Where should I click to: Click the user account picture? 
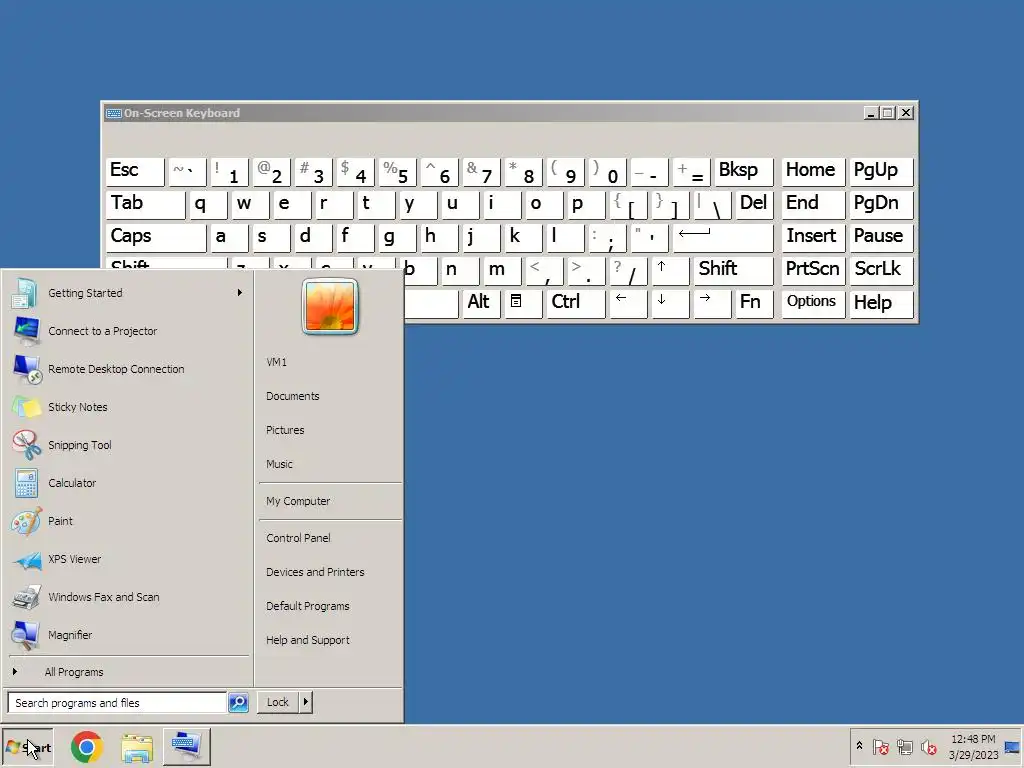tap(330, 306)
